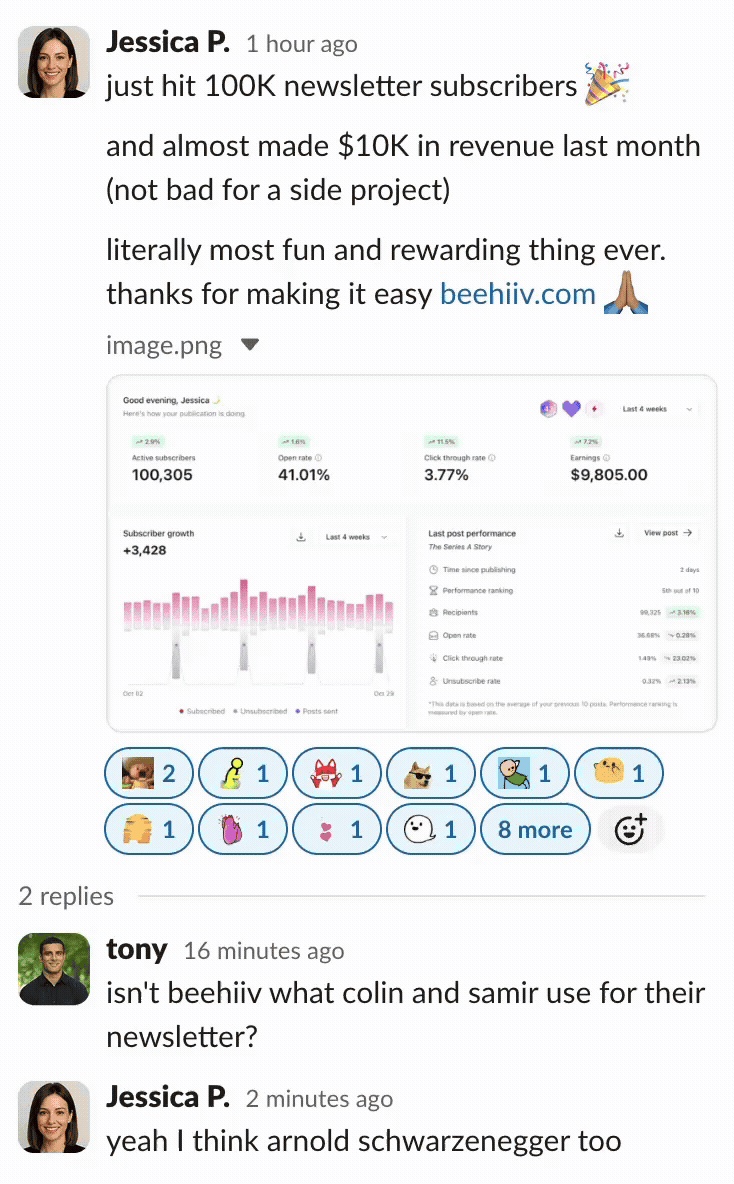
Task: Click the info icon beside Click through rate
Action: click(492, 456)
